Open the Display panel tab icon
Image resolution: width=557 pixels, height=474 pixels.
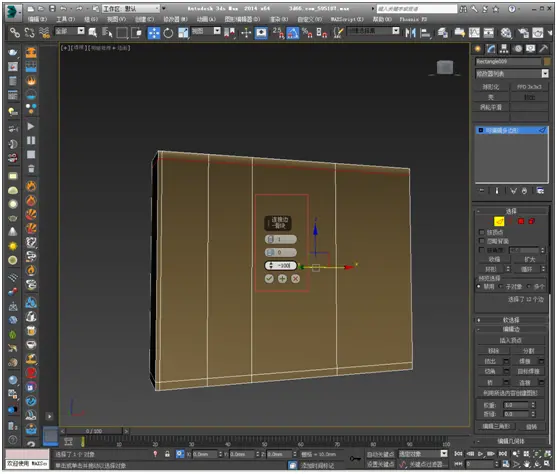(531, 49)
